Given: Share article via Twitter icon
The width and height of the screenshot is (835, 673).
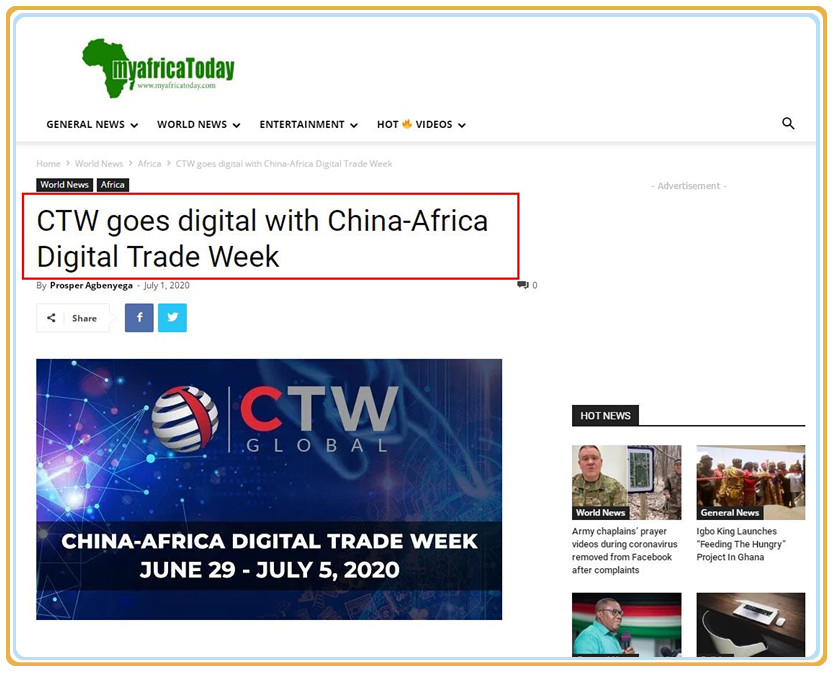Looking at the screenshot, I should pyautogui.click(x=173, y=318).
